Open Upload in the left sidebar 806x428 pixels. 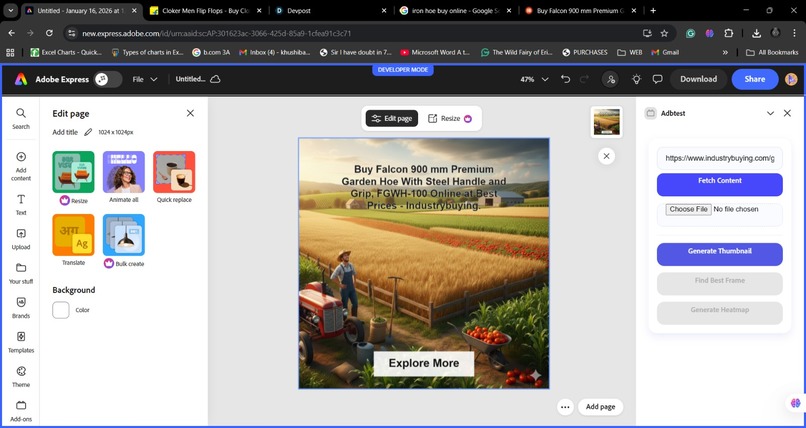(x=21, y=239)
